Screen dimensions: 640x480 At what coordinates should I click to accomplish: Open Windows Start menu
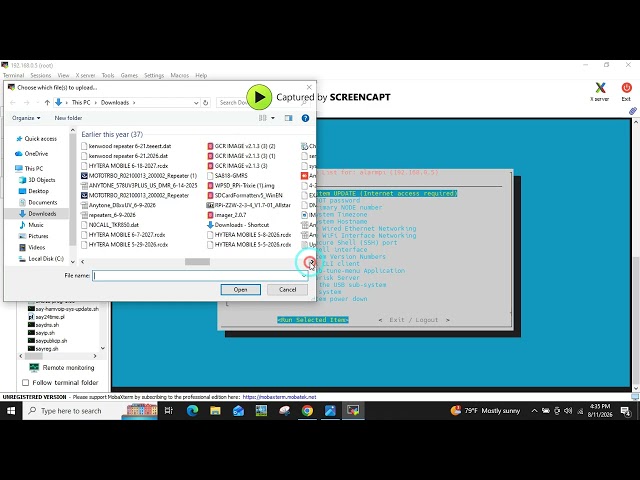point(11,411)
